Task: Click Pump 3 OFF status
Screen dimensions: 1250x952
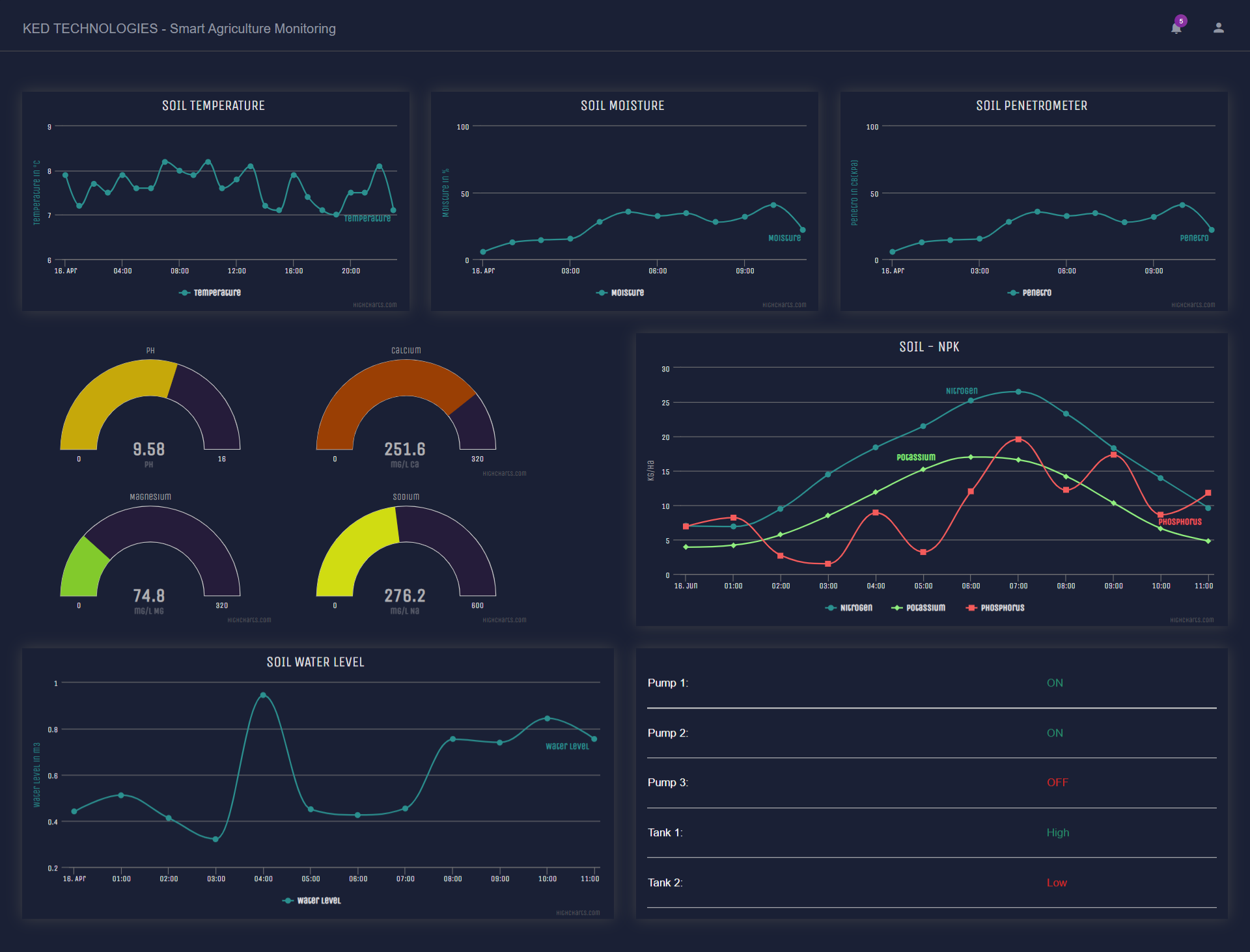Action: [1057, 783]
